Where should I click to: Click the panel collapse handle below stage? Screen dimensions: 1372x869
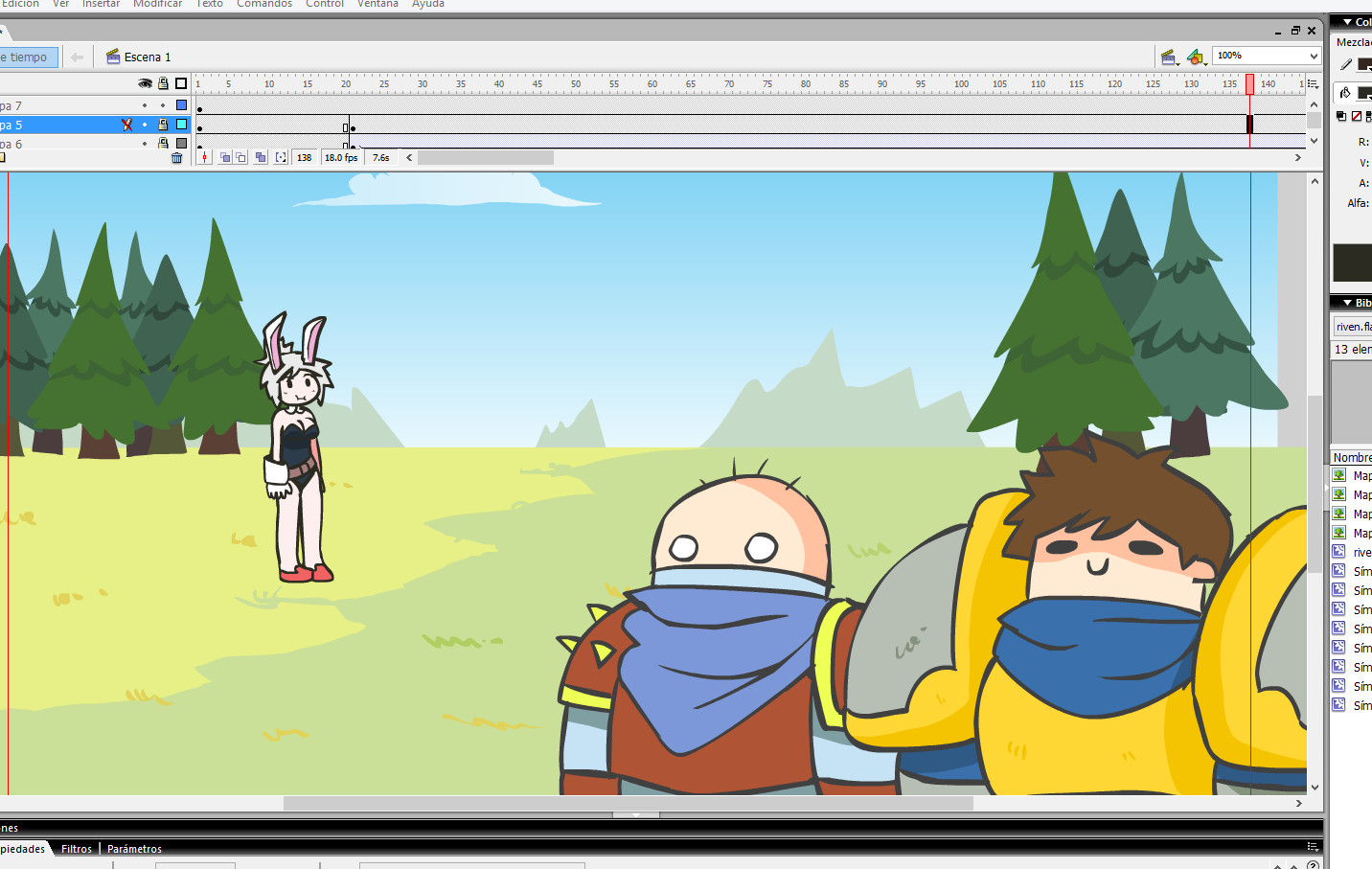point(636,815)
